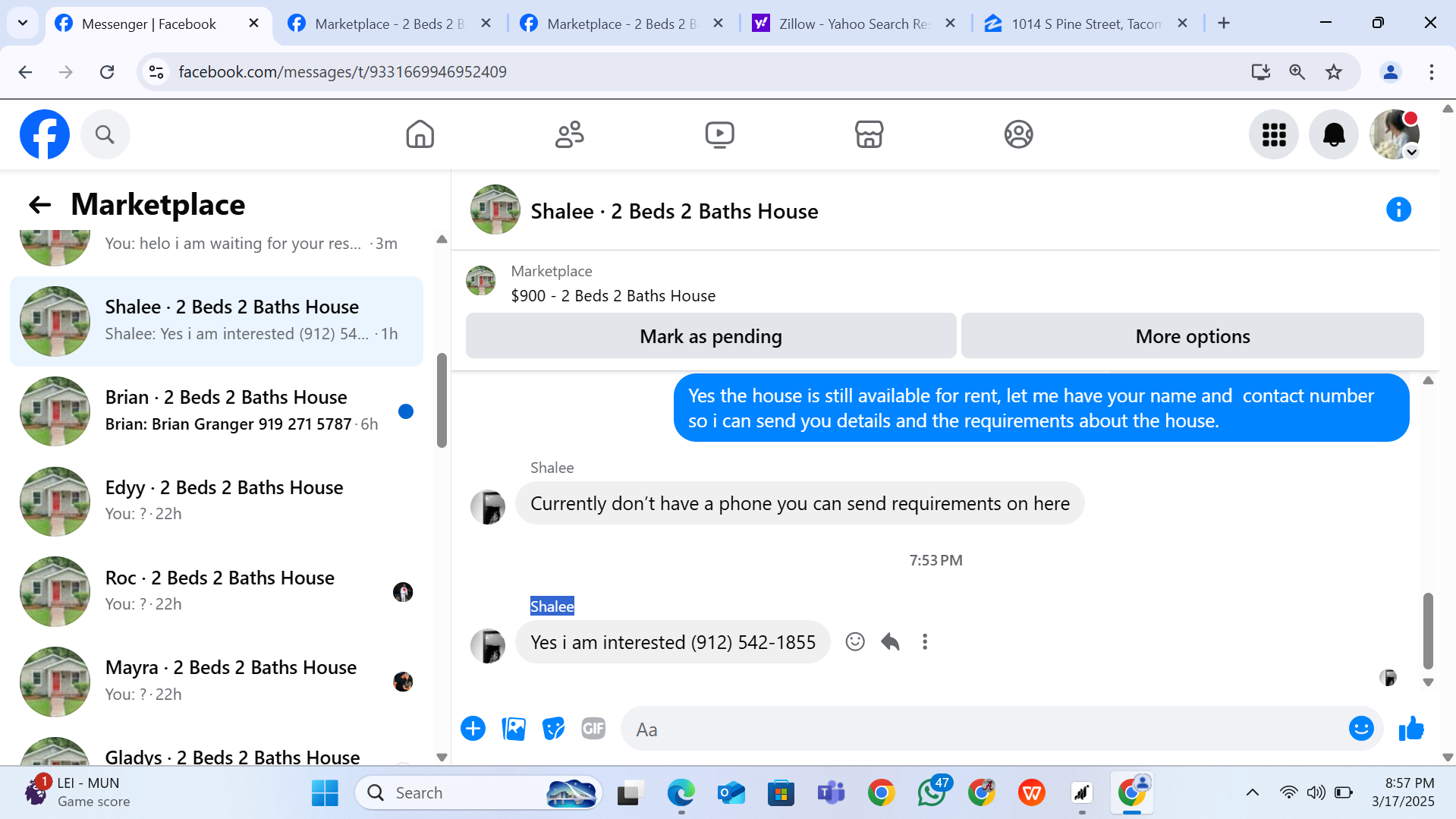Open Facebook home via logo
The image size is (1456, 819).
[45, 134]
